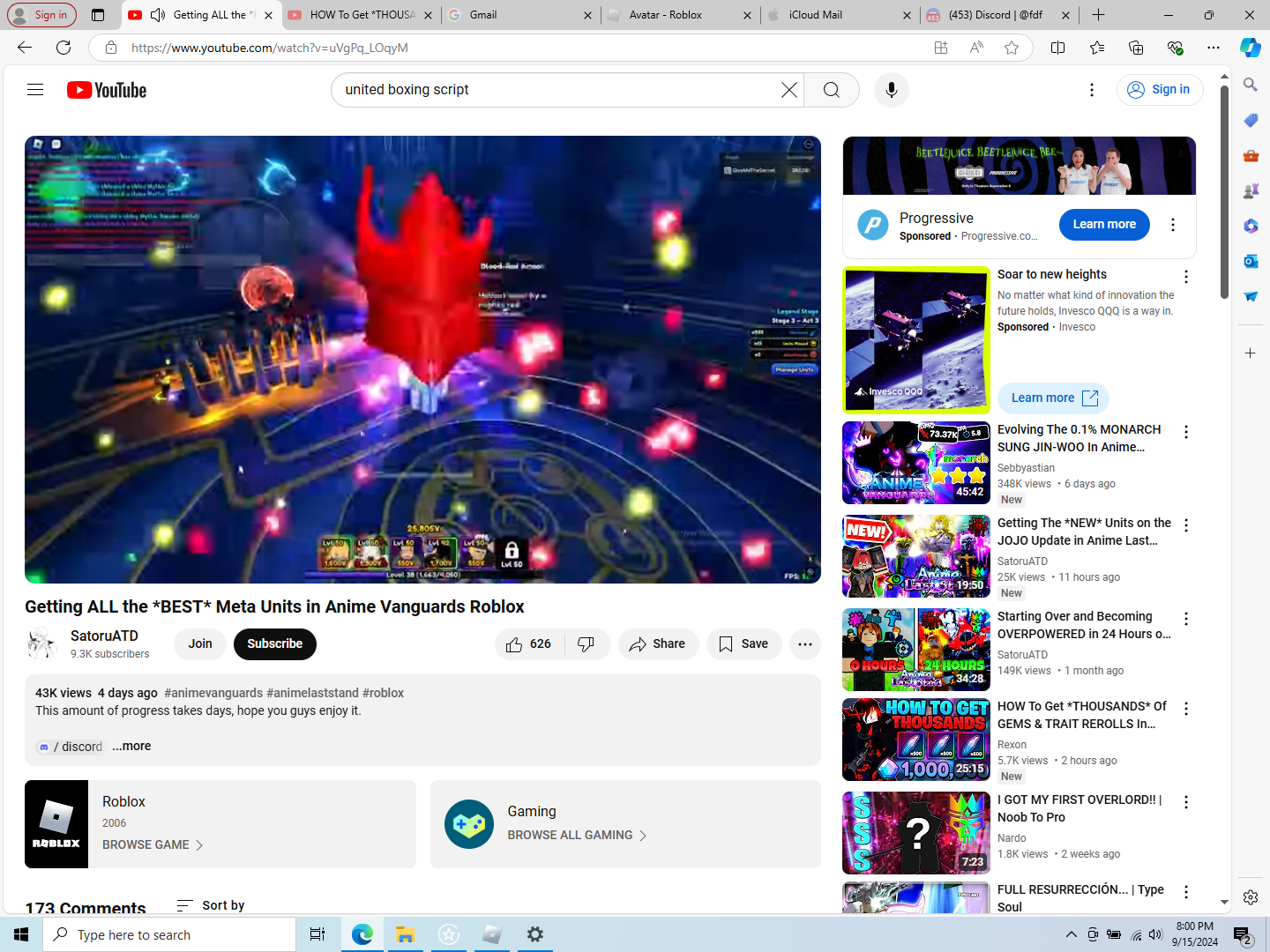Join SatoruATD channel membership
Screen dimensions: 1270x952
200,644
